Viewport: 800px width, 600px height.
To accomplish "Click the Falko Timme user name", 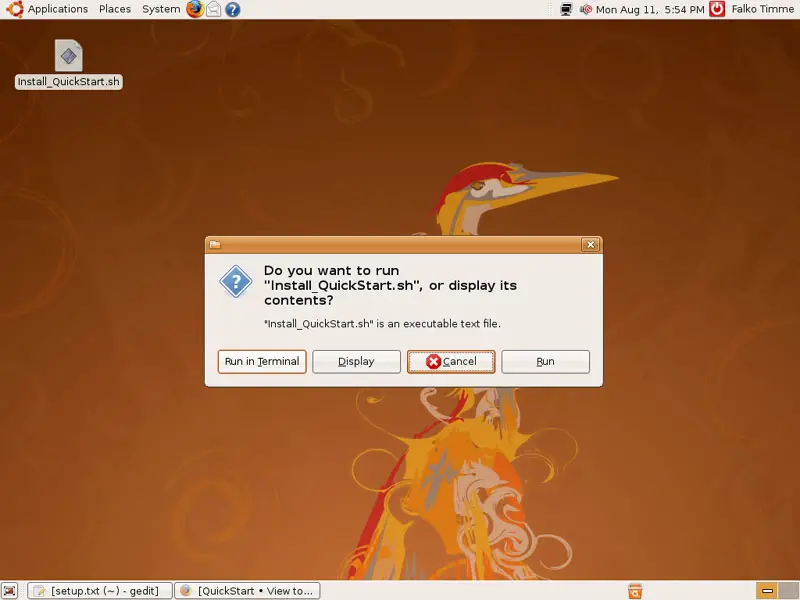I will tap(762, 9).
